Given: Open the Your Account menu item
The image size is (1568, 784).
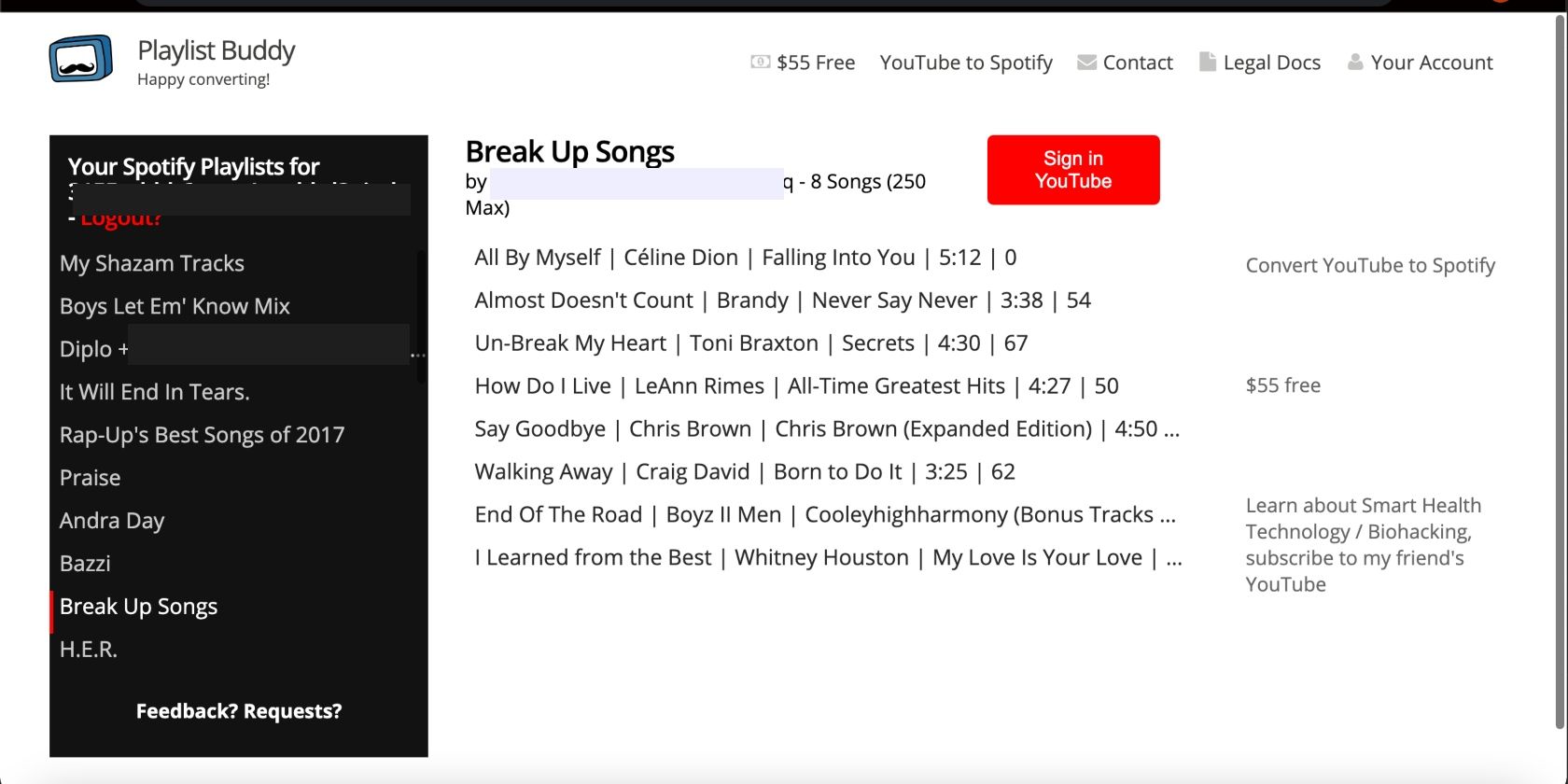Looking at the screenshot, I should (x=1431, y=63).
